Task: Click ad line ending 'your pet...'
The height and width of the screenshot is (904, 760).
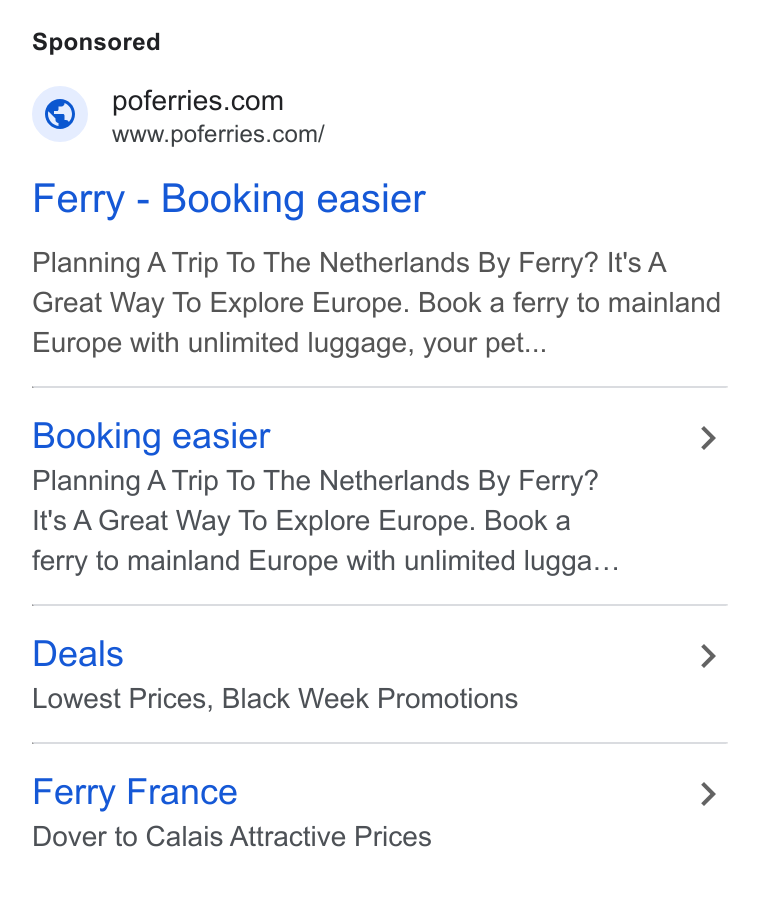Action: point(289,344)
